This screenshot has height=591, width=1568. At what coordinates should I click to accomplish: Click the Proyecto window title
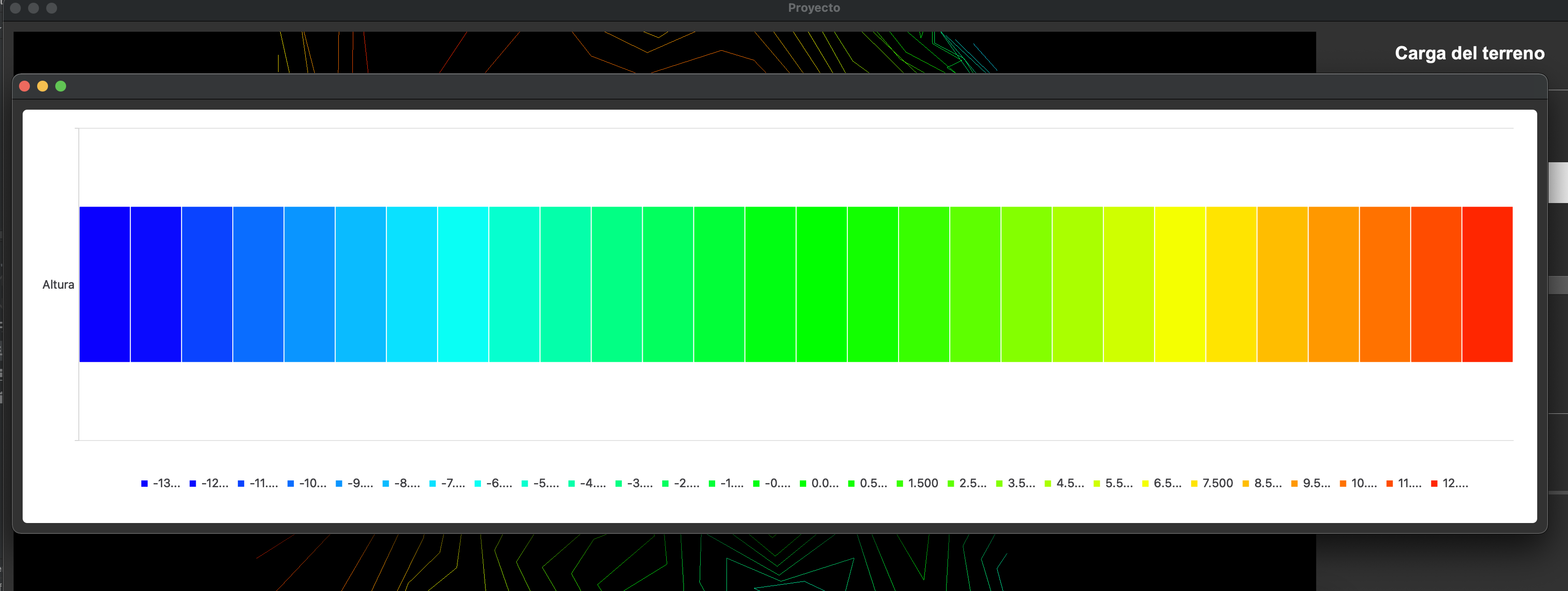[813, 8]
